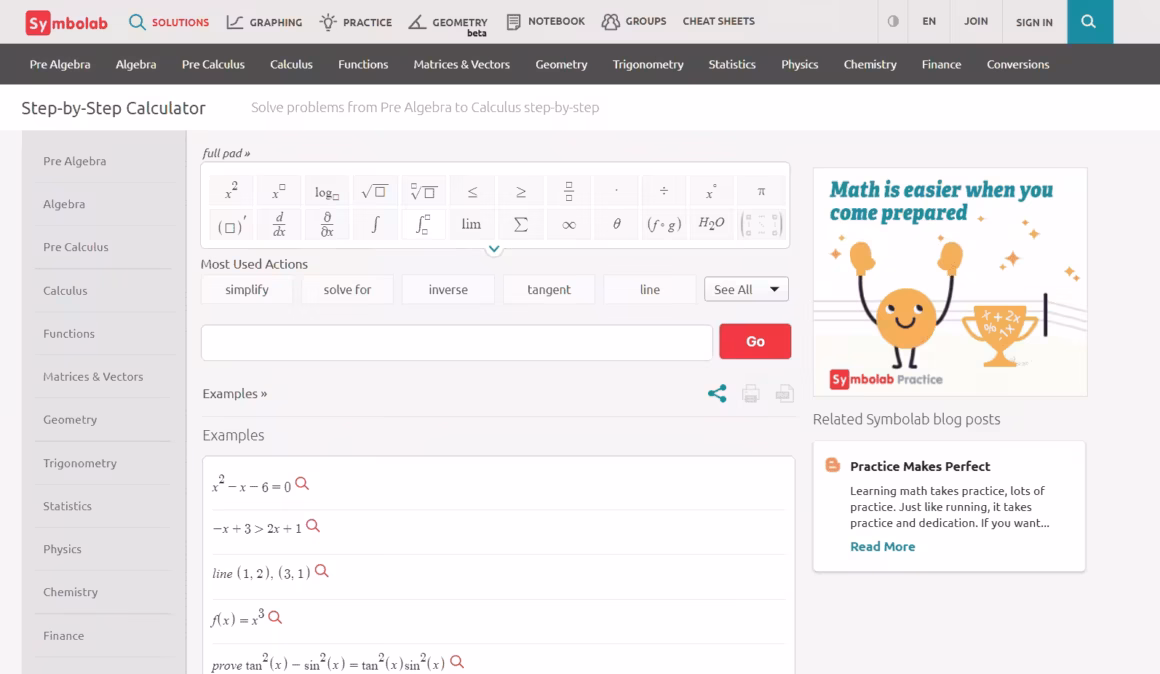Select Trigonometry in left sidebar
The image size is (1160, 674).
[x=80, y=463]
